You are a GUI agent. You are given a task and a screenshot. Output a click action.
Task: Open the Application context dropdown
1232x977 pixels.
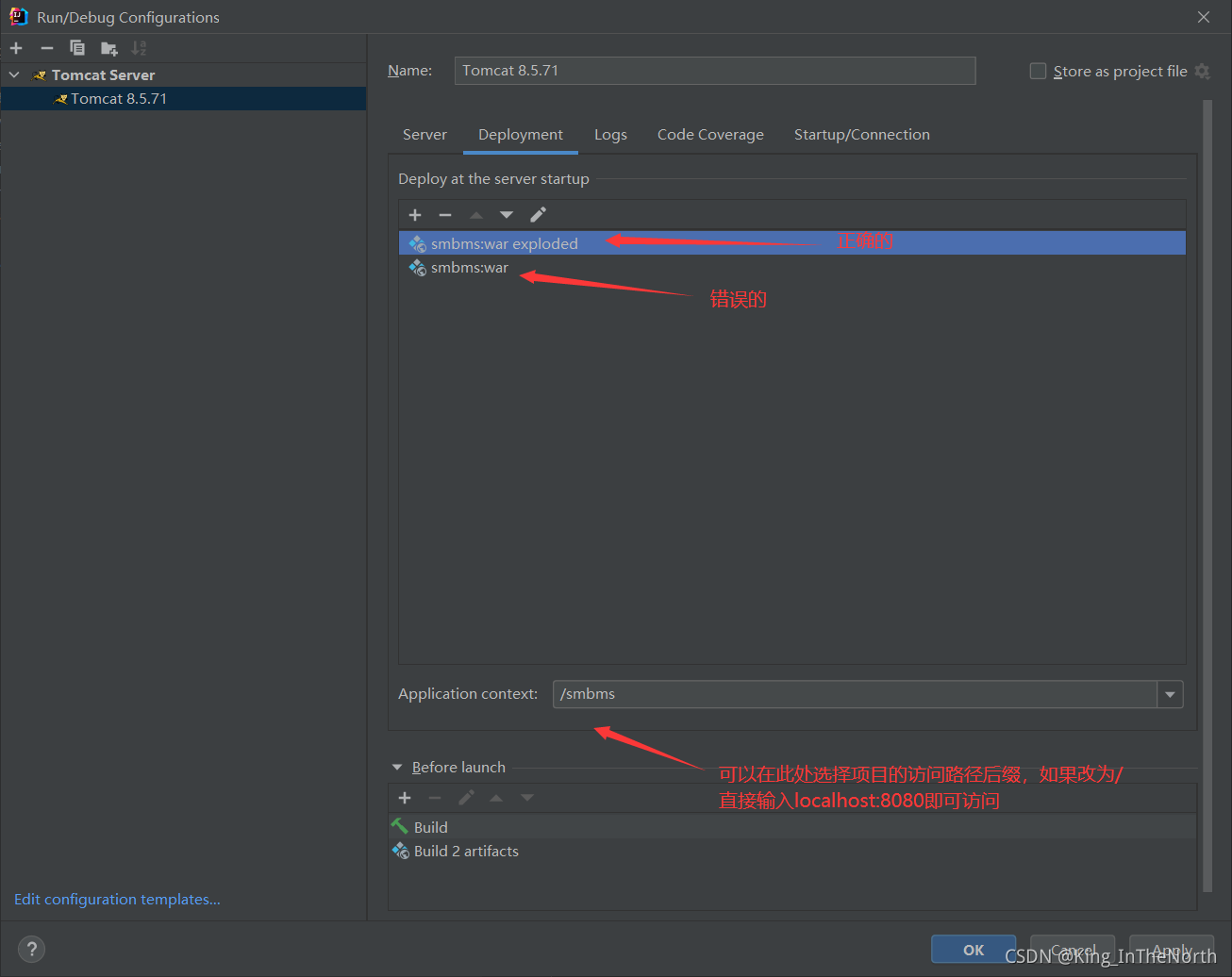pyautogui.click(x=1170, y=694)
